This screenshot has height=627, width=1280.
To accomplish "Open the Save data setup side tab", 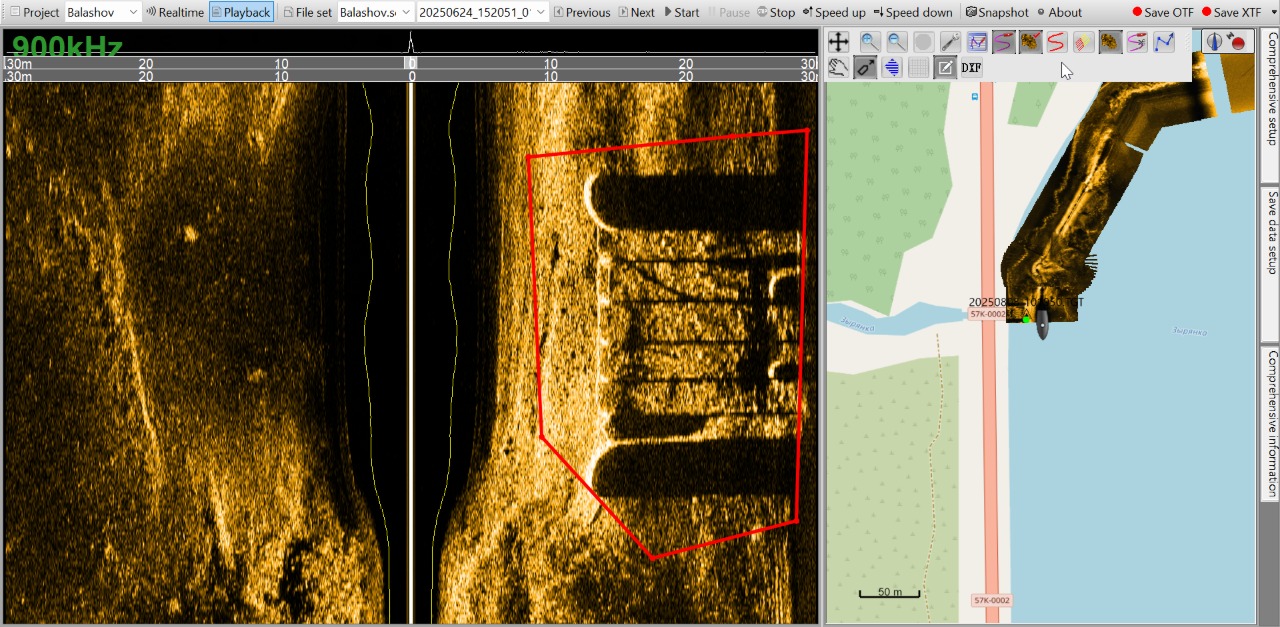I will point(1271,231).
